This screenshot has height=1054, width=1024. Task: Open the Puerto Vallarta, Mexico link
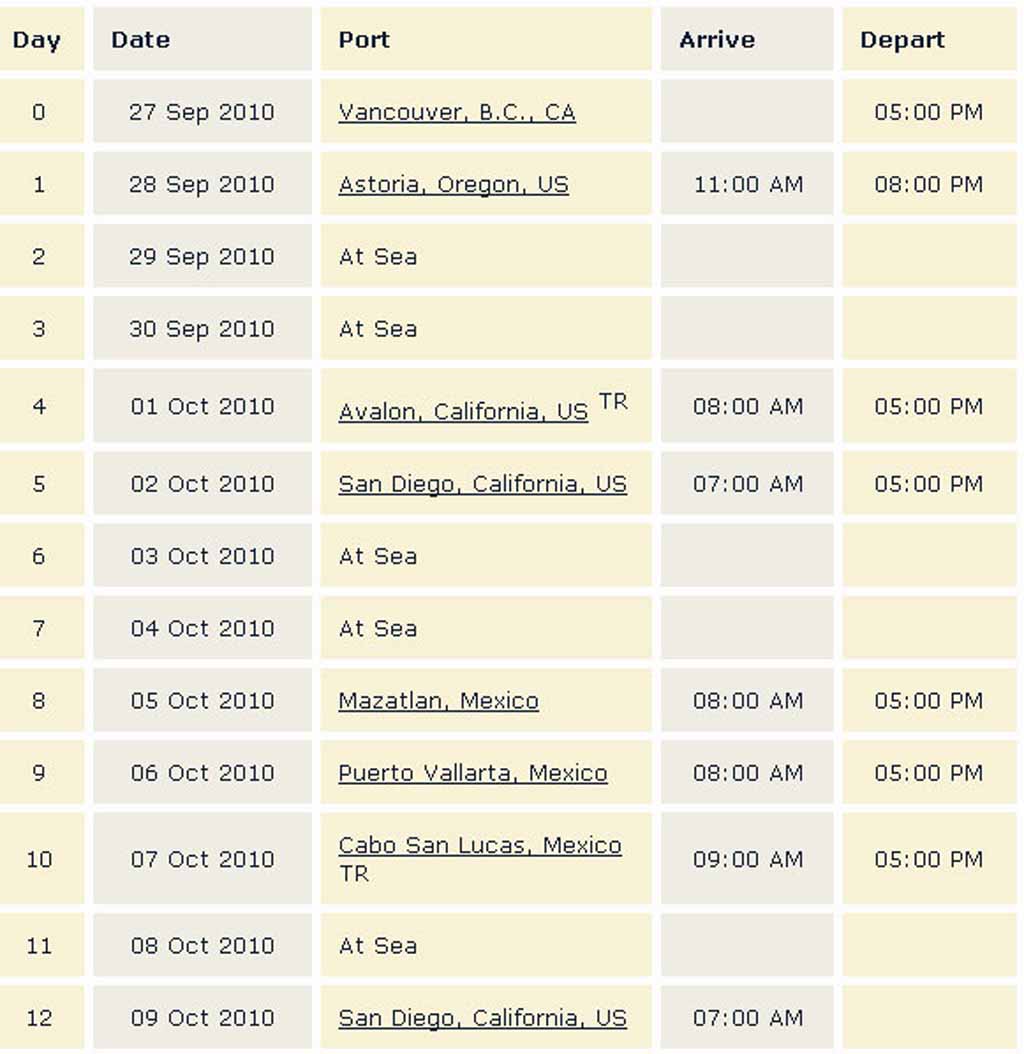pyautogui.click(x=473, y=773)
